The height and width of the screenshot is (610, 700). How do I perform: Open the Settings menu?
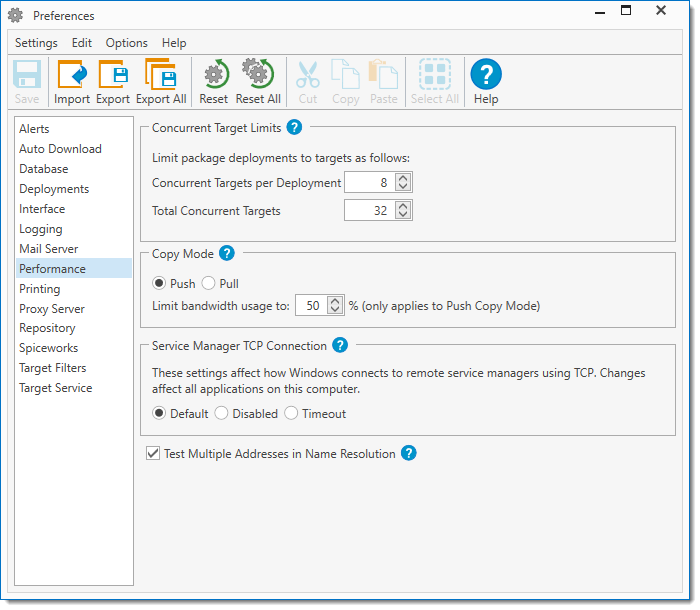pyautogui.click(x=36, y=43)
